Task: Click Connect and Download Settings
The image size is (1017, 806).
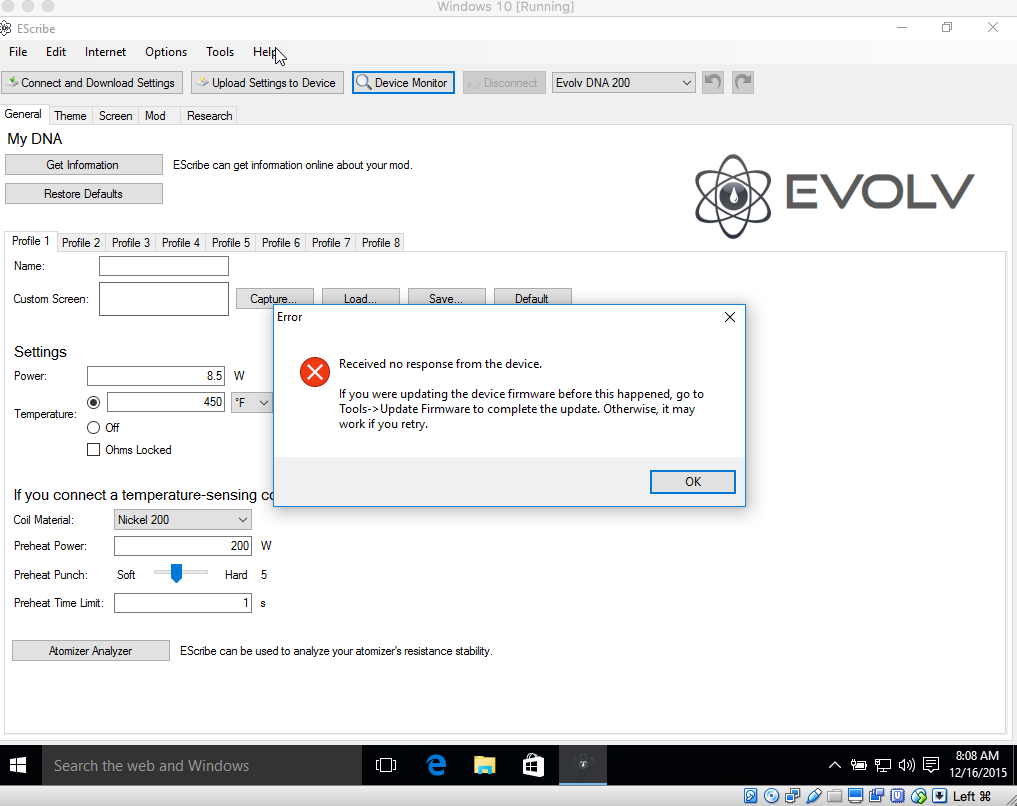Action: [x=92, y=82]
